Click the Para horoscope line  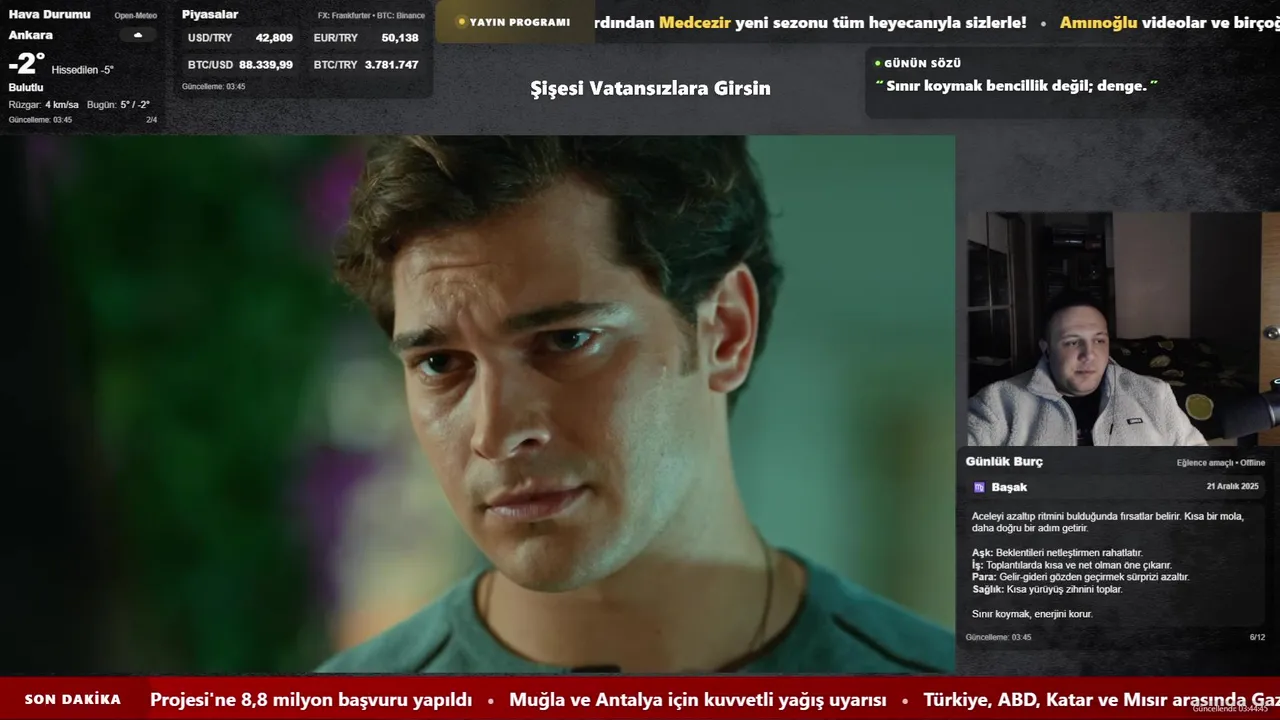1081,577
